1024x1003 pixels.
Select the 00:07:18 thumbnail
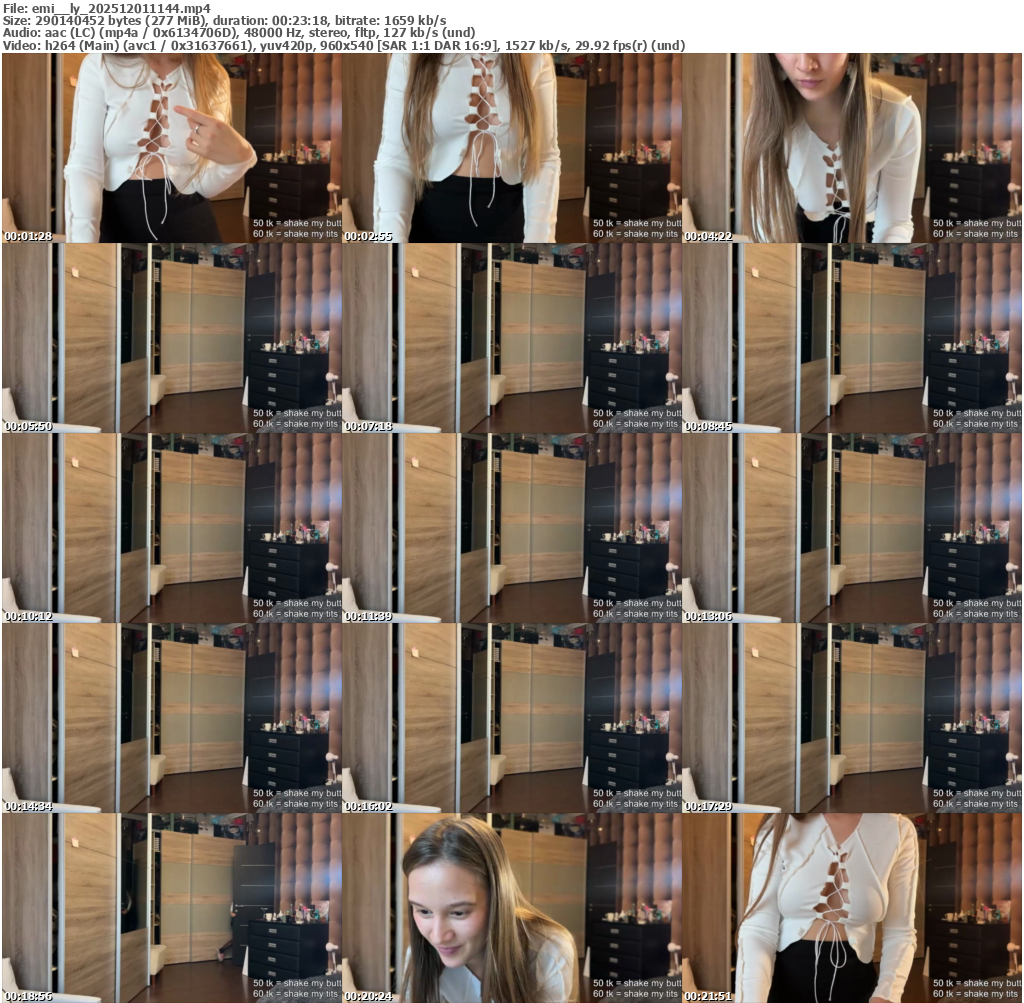(x=511, y=338)
